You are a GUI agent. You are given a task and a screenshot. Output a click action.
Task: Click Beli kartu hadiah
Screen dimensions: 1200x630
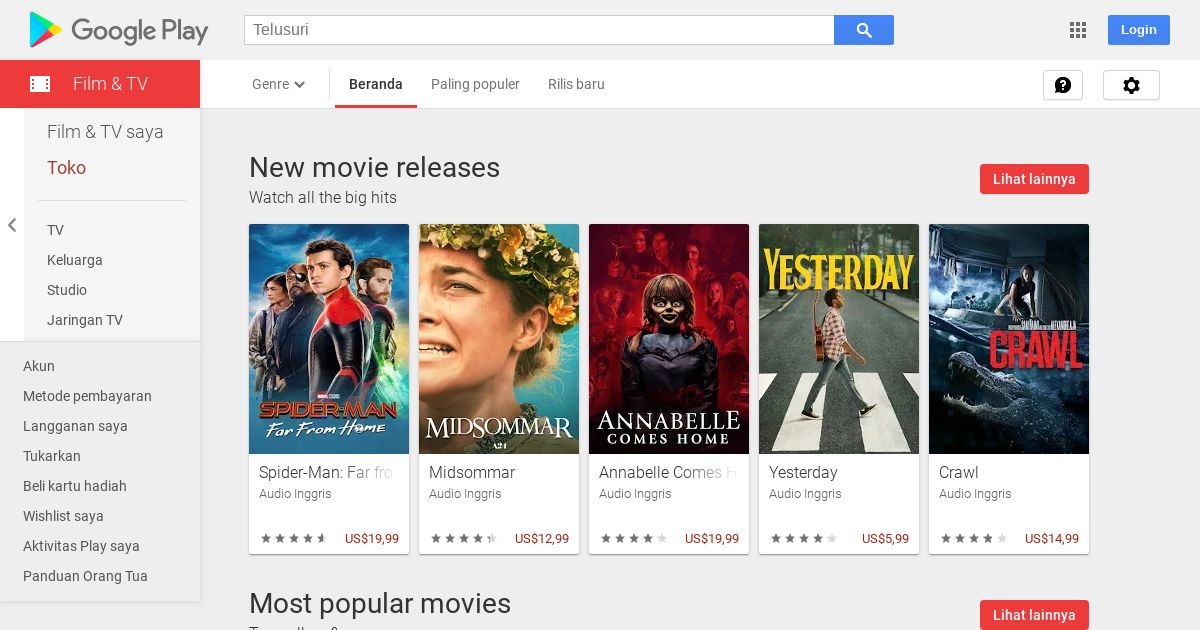tap(75, 486)
